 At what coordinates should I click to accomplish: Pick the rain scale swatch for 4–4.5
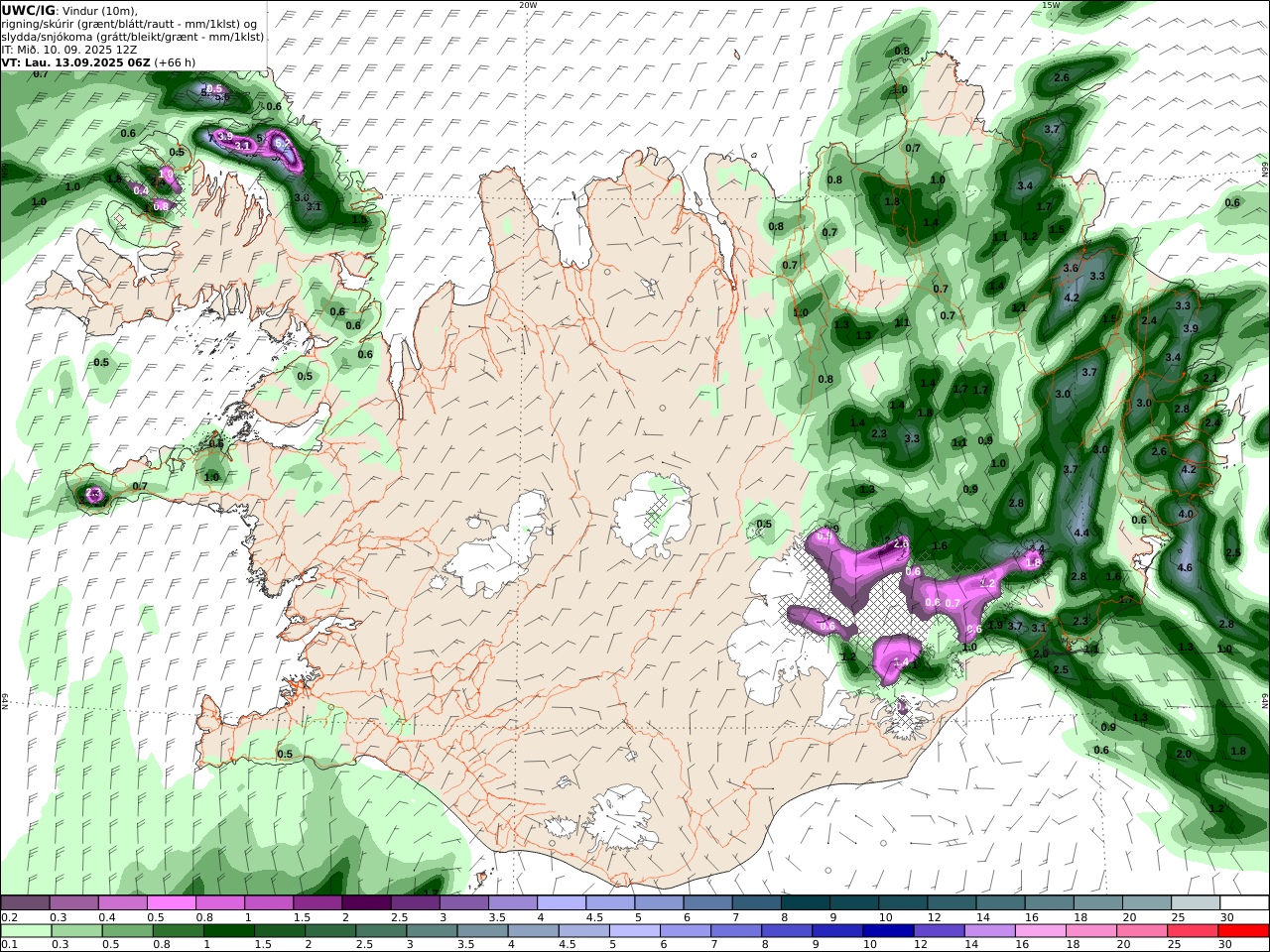point(533,931)
